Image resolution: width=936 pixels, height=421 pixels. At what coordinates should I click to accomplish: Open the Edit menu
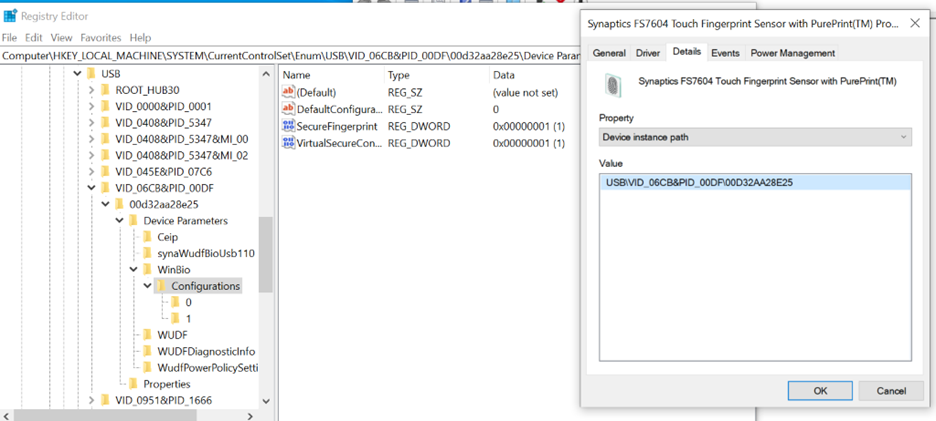point(33,38)
